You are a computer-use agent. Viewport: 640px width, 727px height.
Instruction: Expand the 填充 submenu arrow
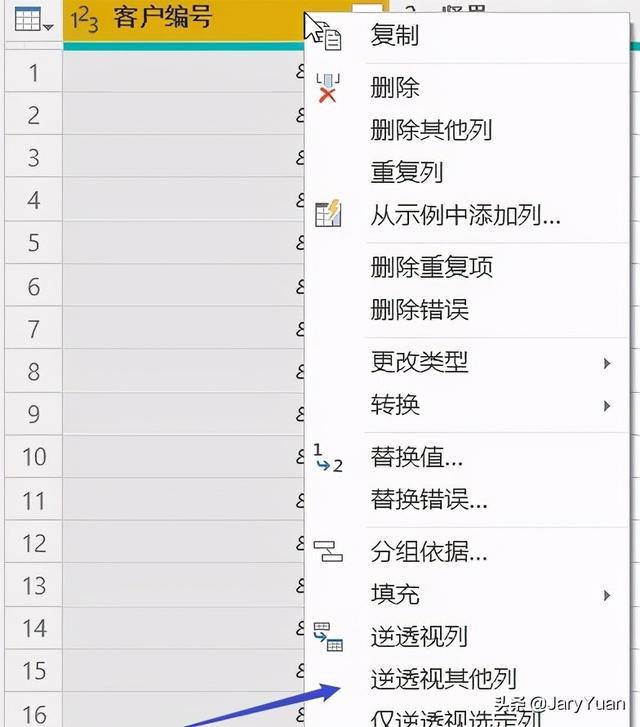[607, 595]
